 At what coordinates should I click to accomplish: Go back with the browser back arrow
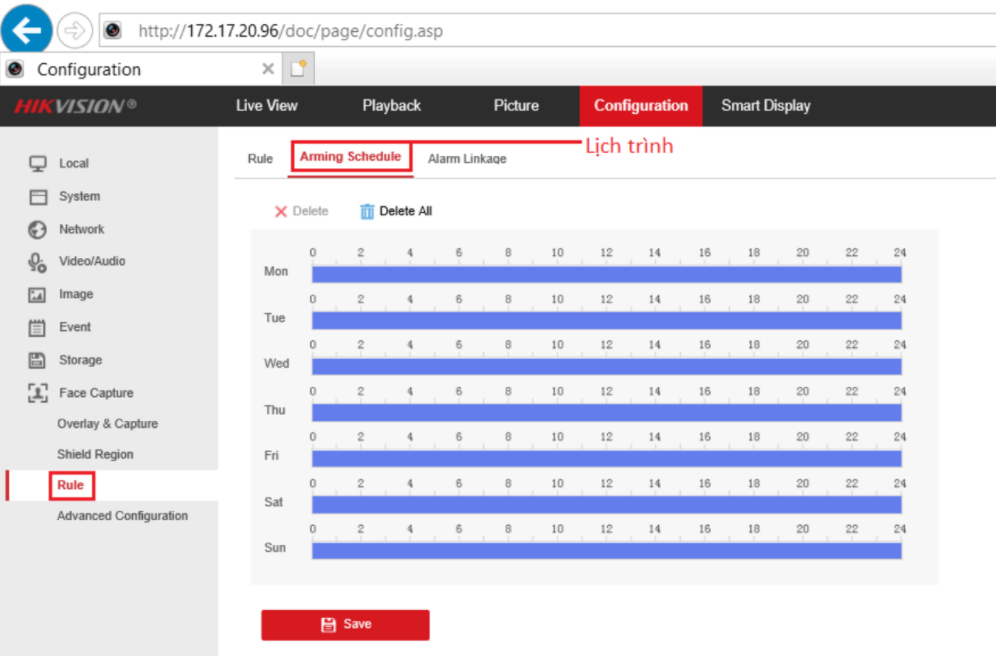pyautogui.click(x=26, y=31)
